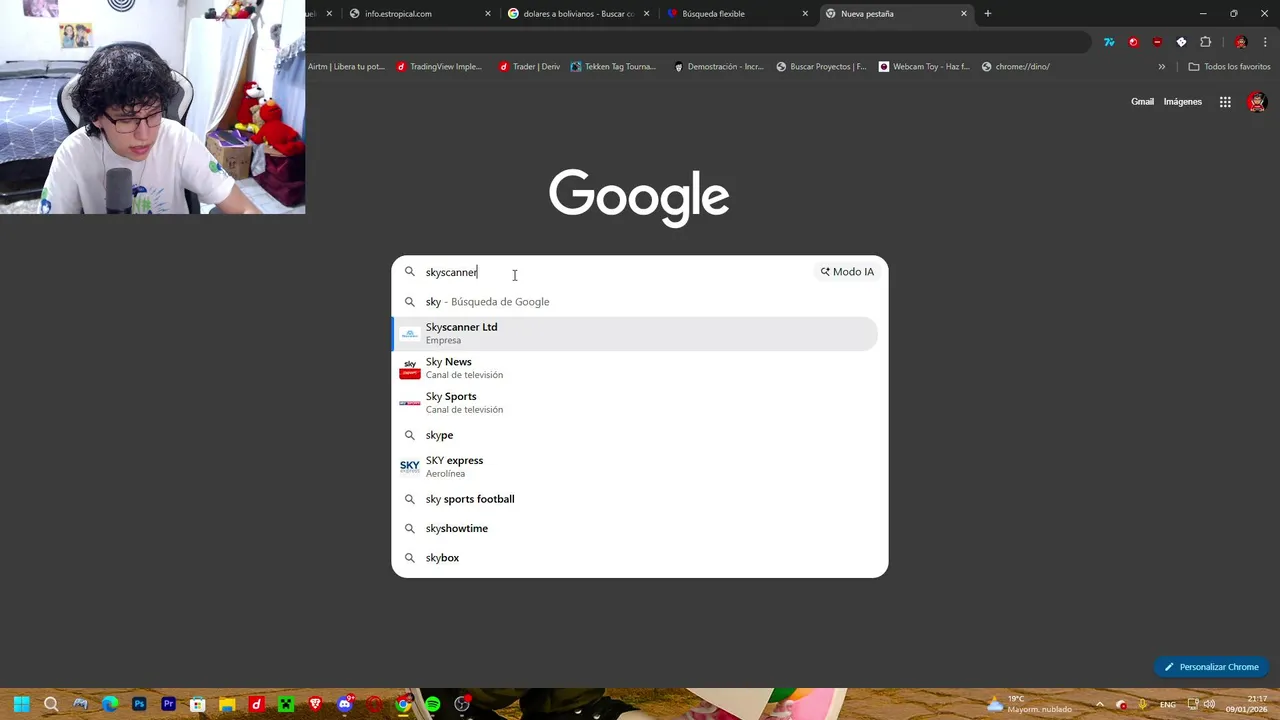Open the Webcam Toy bookmark

[x=924, y=67]
